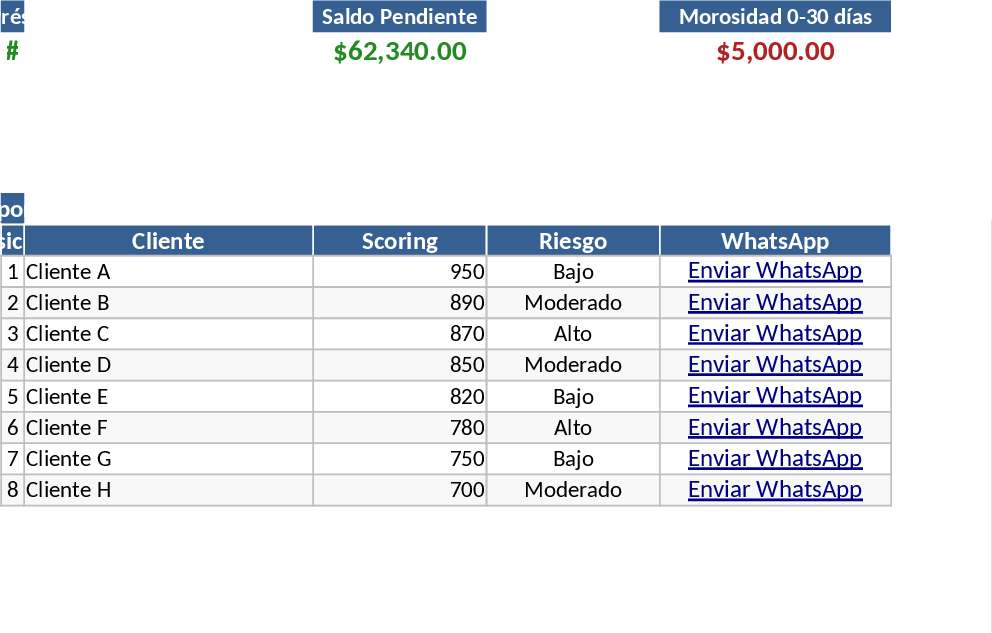Open Enviar WhatsApp link for Cliente H
The height and width of the screenshot is (633, 992).
tap(774, 489)
